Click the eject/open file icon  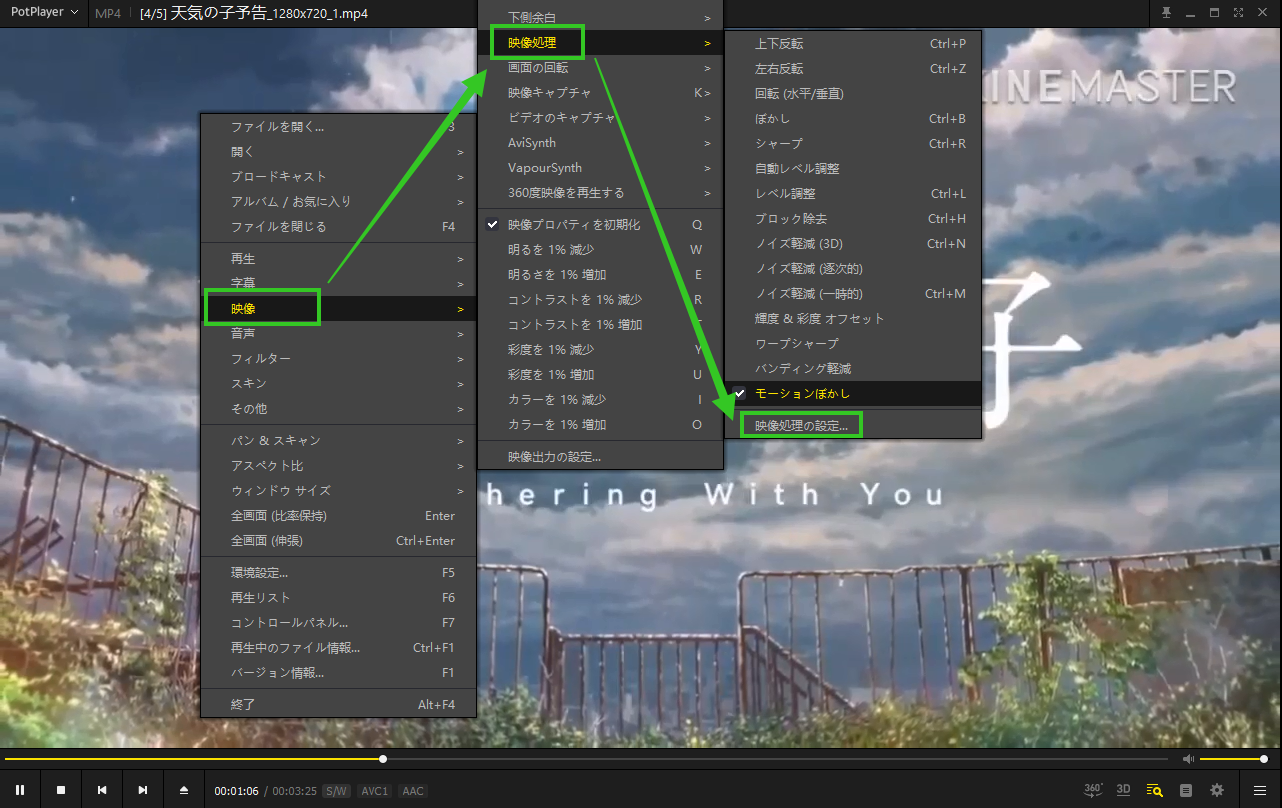coord(184,790)
